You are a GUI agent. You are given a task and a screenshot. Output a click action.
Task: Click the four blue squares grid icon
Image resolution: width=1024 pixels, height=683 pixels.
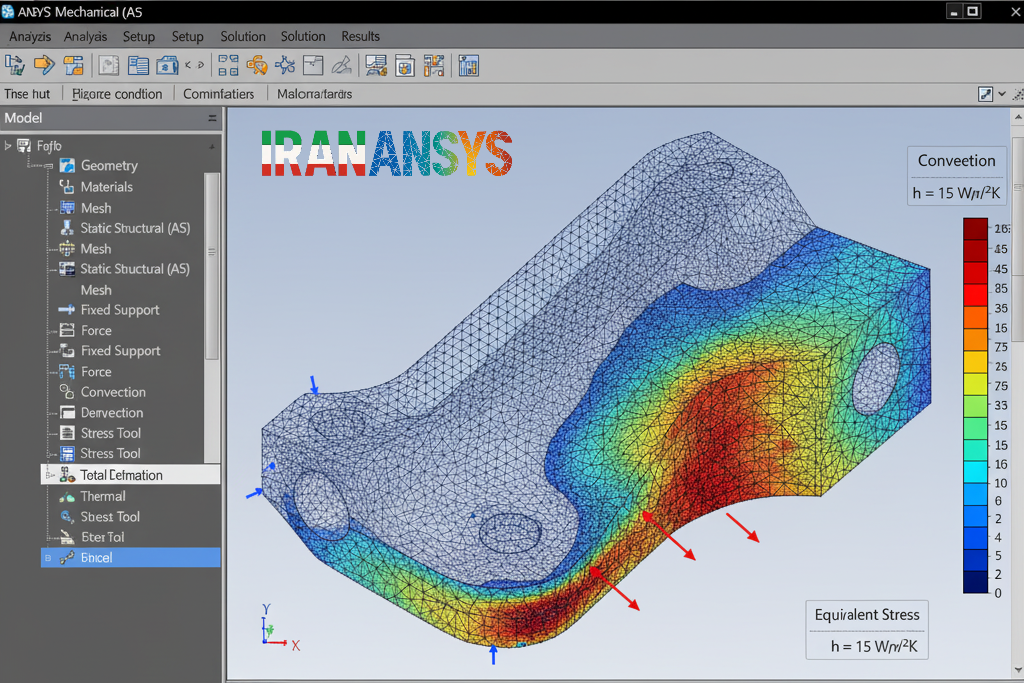[x=228, y=65]
